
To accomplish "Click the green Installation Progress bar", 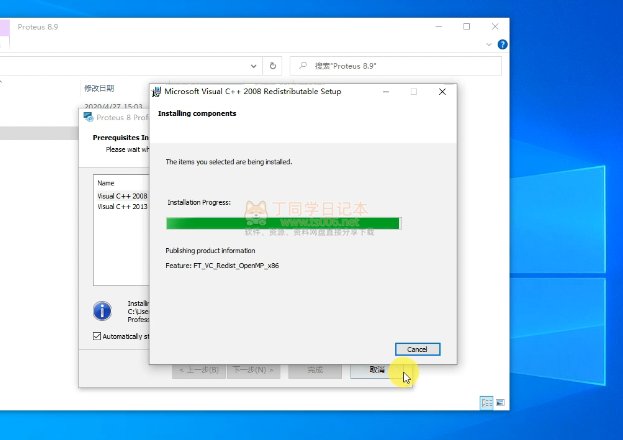I will (284, 223).
